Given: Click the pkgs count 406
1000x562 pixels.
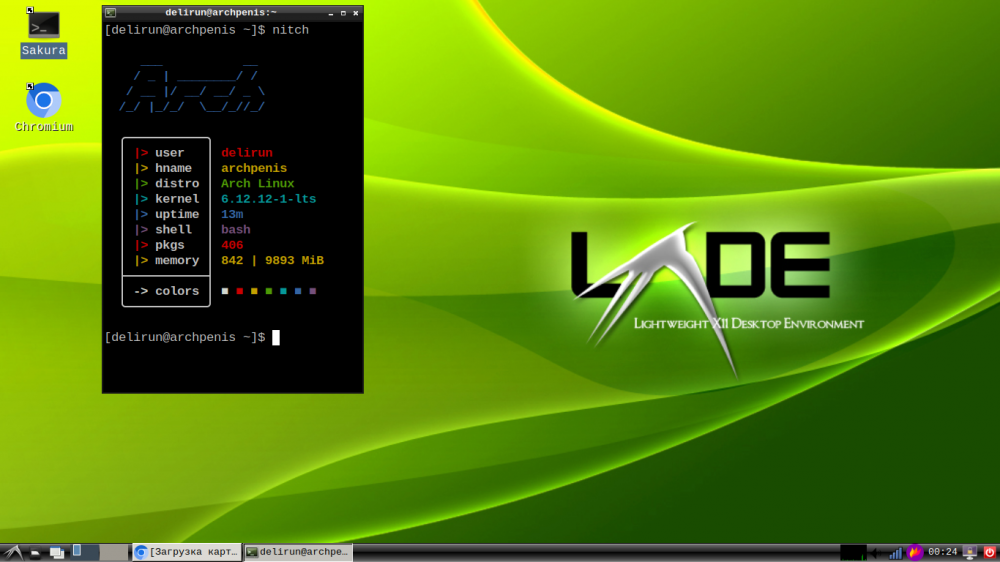Looking at the screenshot, I should (x=232, y=245).
